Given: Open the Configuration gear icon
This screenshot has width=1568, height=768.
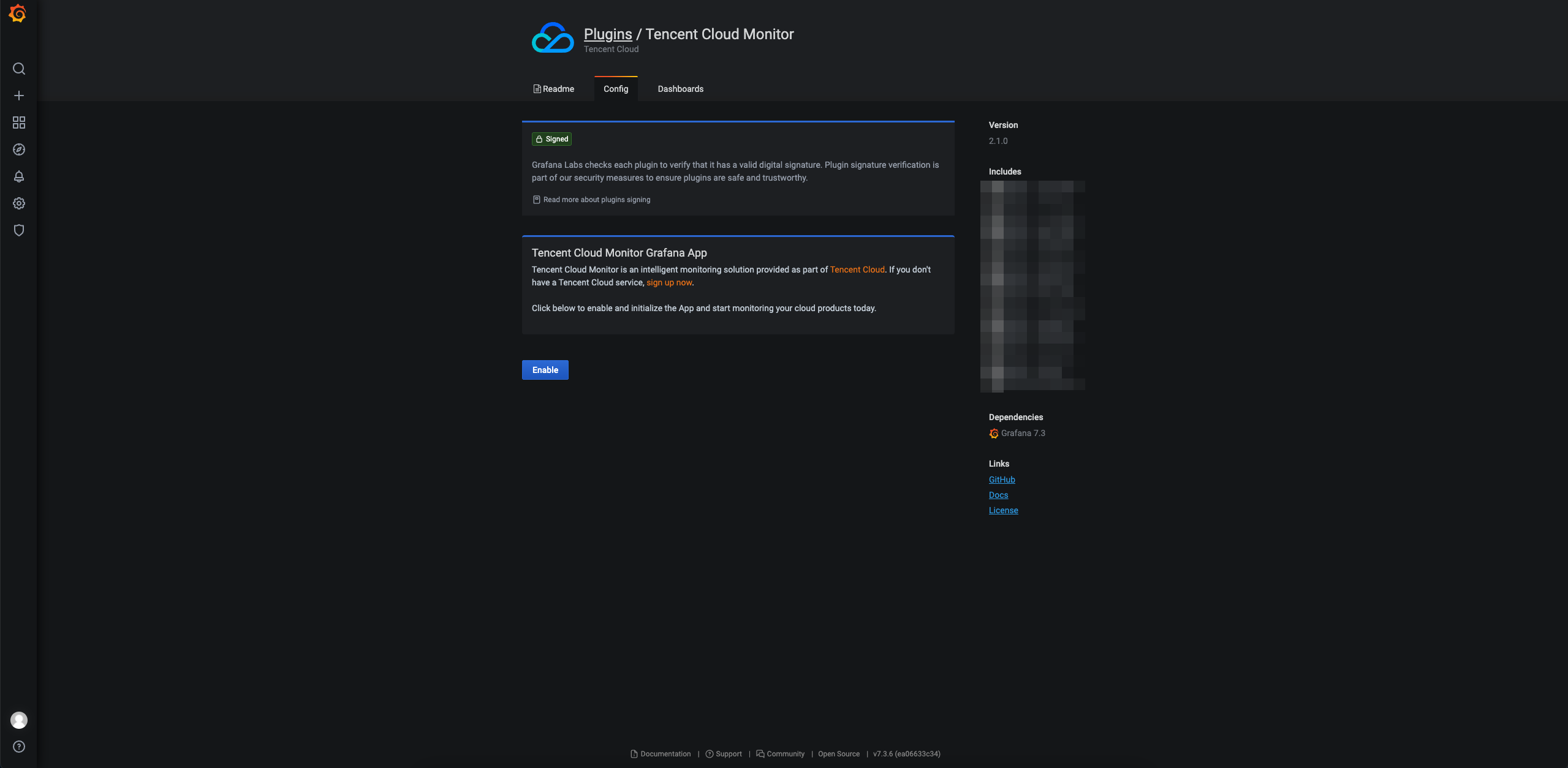Looking at the screenshot, I should [19, 203].
